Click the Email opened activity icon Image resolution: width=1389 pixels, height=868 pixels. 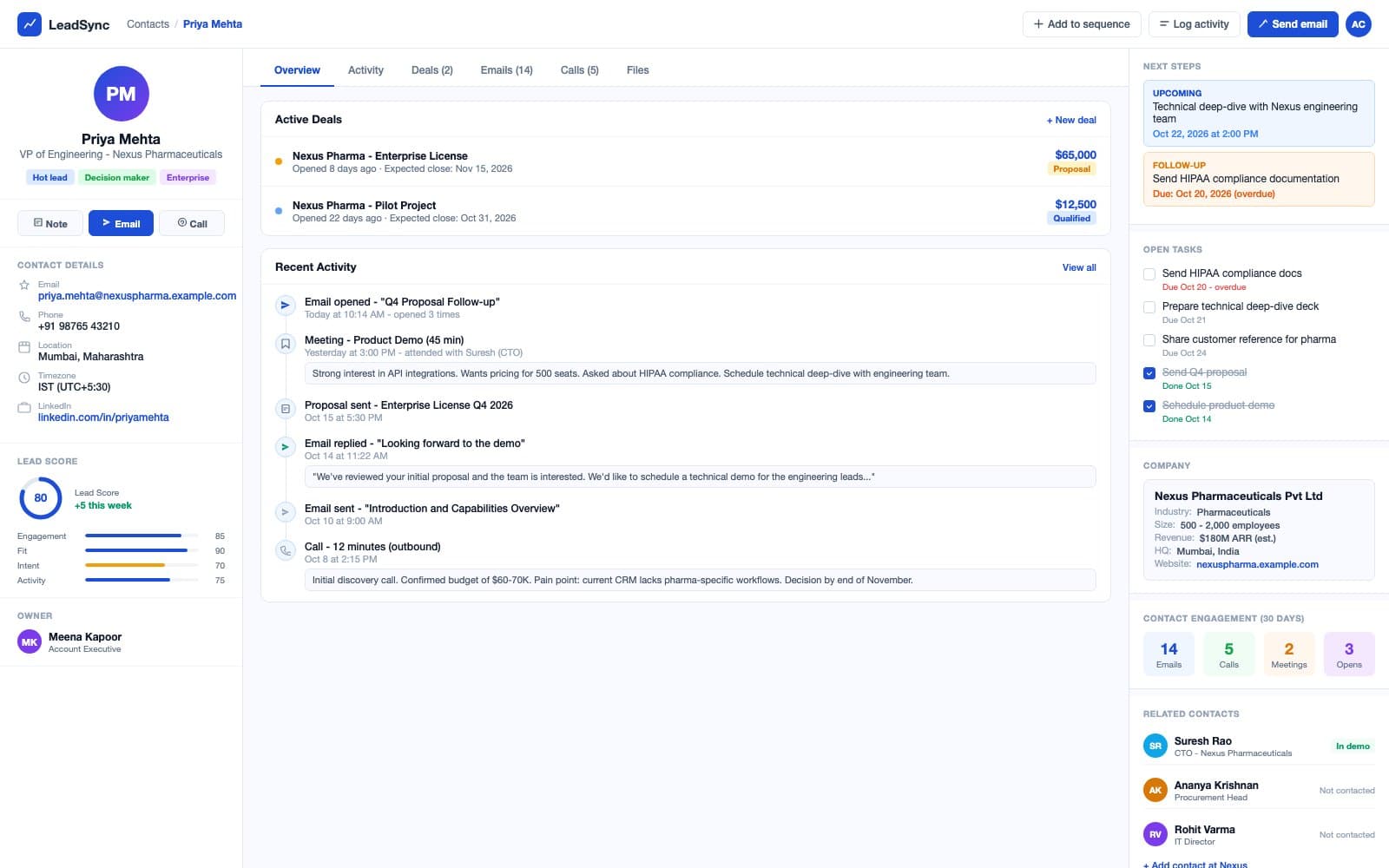pyautogui.click(x=285, y=306)
